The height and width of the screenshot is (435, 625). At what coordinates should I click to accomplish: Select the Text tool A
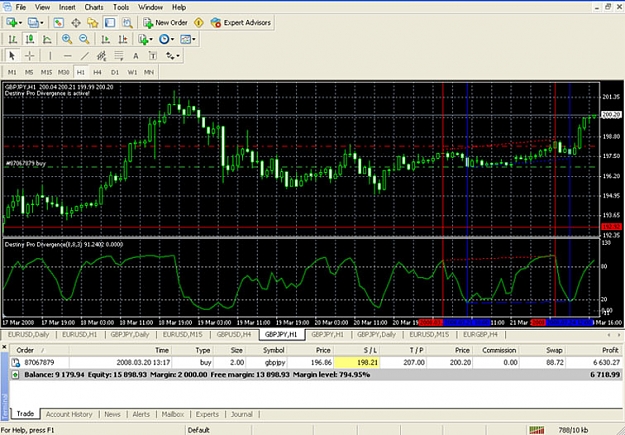click(x=136, y=56)
